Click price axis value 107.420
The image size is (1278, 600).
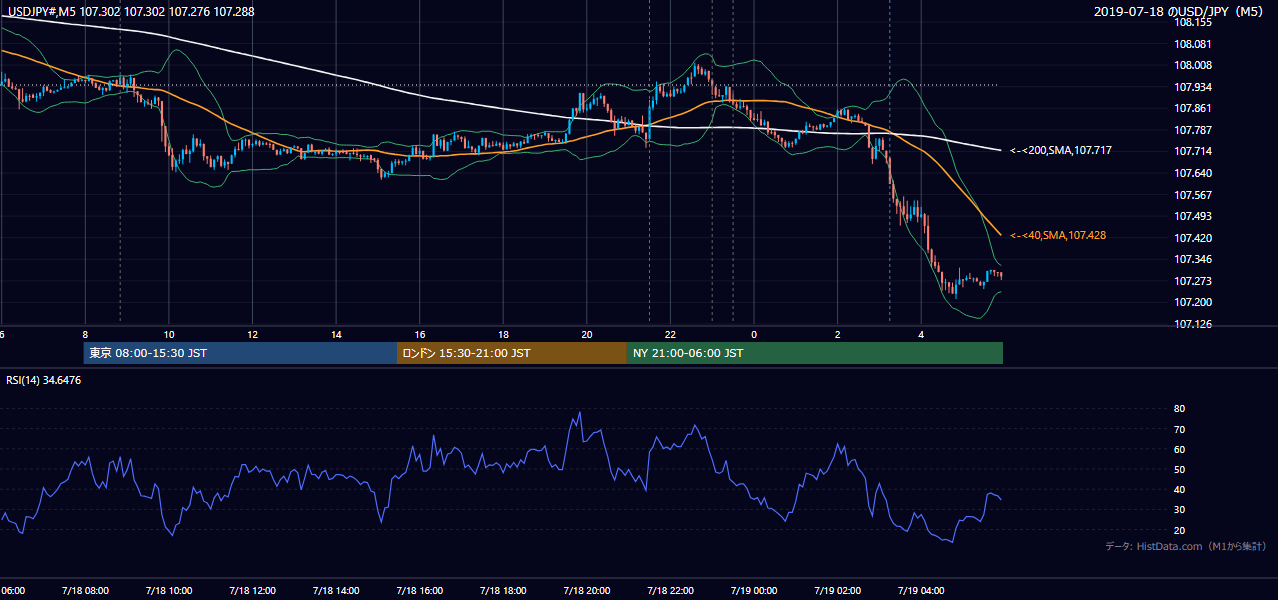[1192, 238]
